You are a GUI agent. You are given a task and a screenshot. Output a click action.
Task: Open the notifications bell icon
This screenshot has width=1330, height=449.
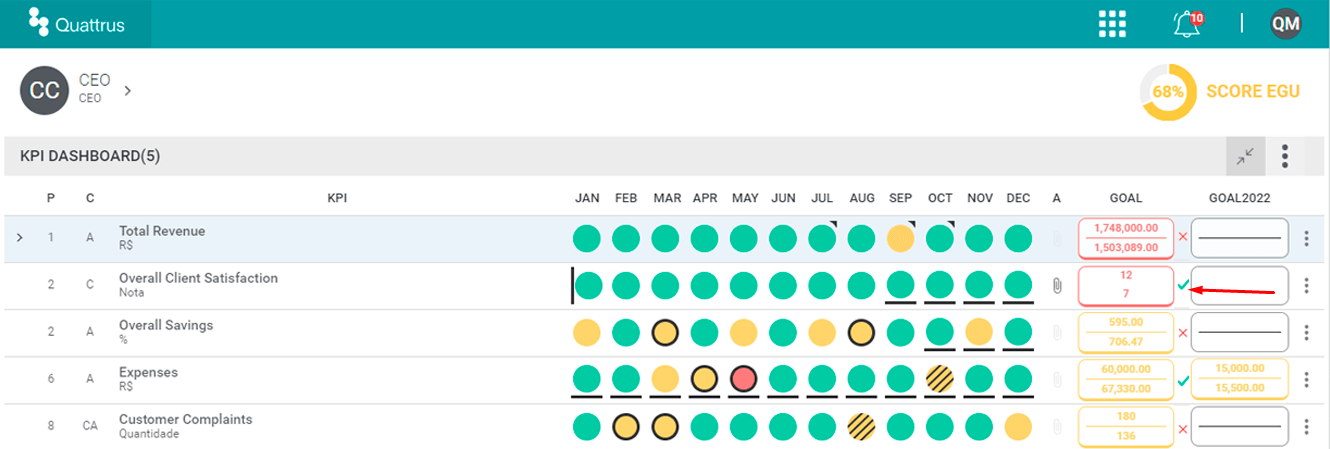(1187, 24)
